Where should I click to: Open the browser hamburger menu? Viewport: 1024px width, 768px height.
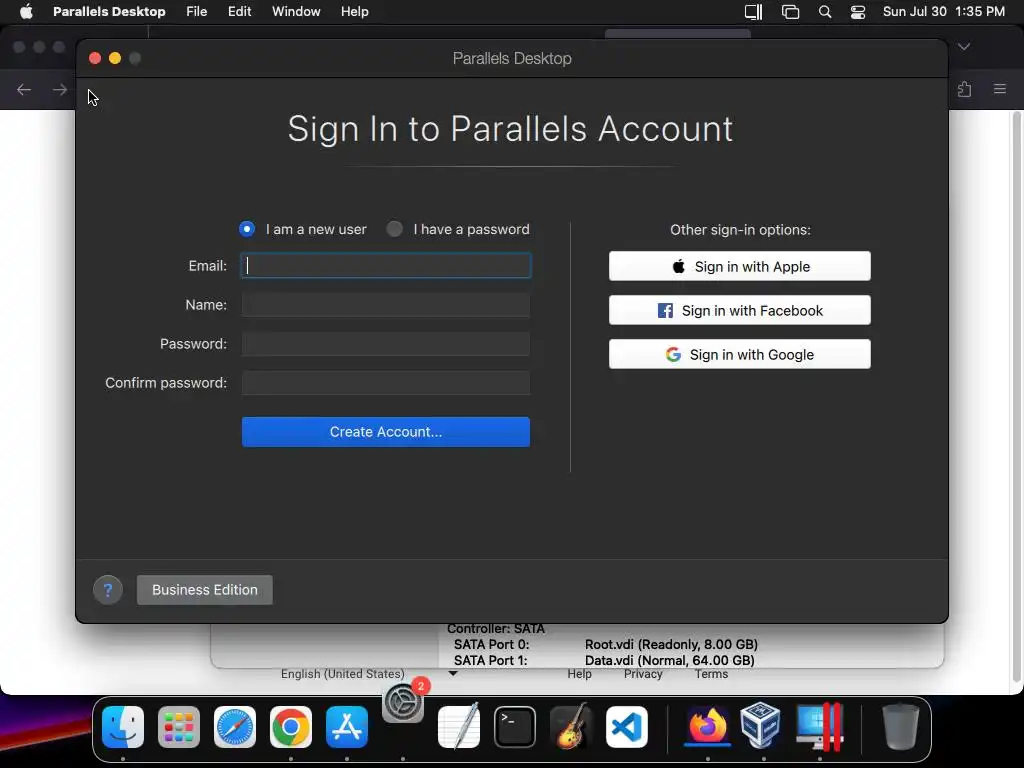point(1000,89)
